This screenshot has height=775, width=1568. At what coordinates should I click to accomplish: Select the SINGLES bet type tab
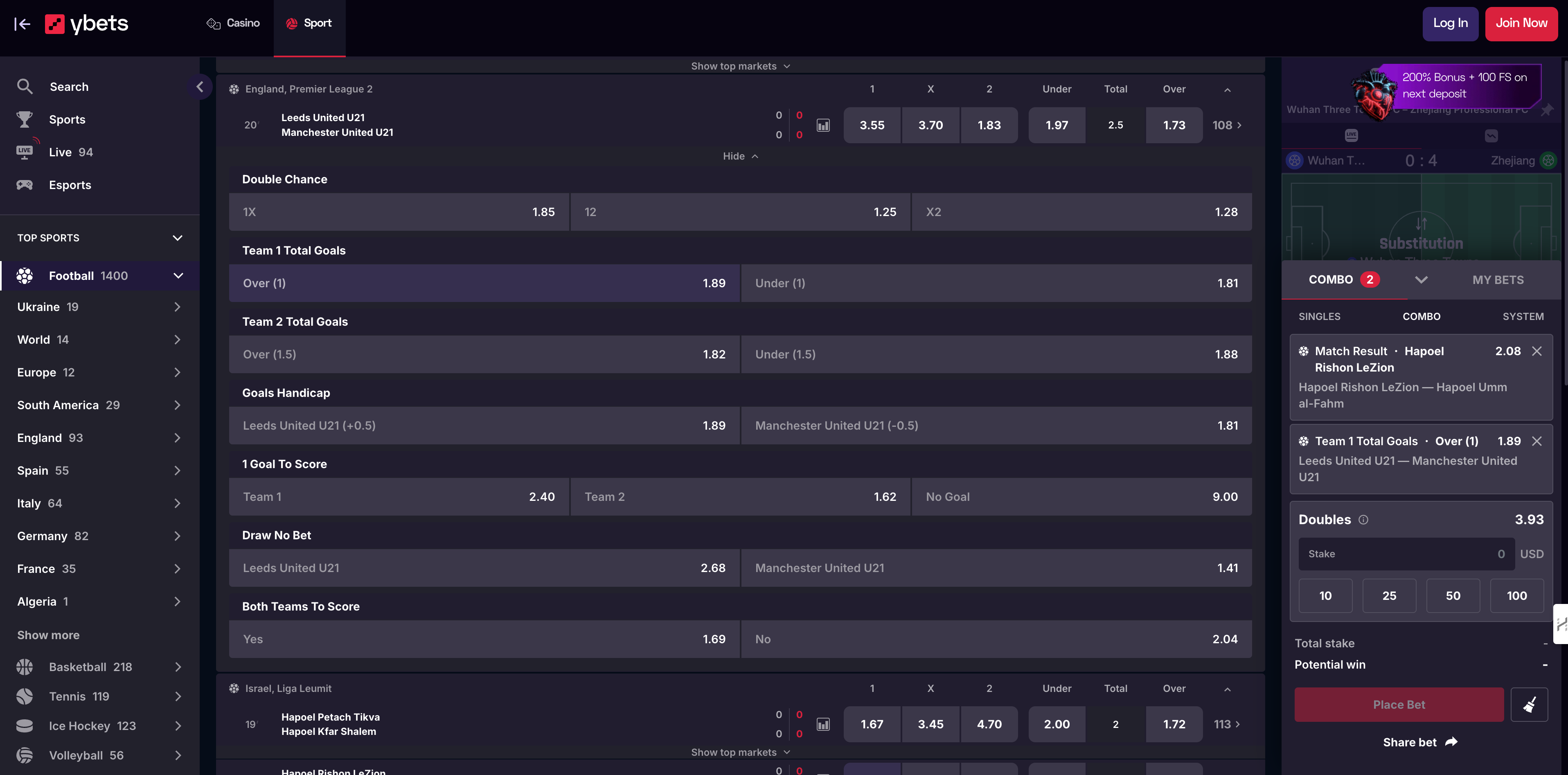(x=1319, y=317)
